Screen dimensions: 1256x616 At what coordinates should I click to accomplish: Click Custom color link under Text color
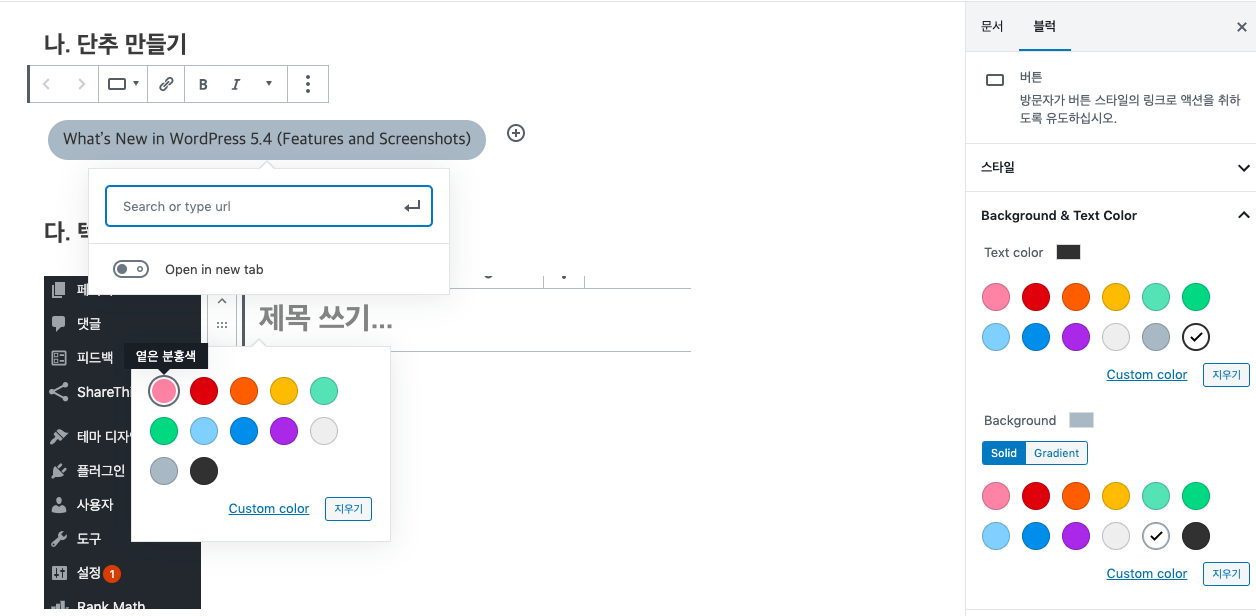[1147, 374]
